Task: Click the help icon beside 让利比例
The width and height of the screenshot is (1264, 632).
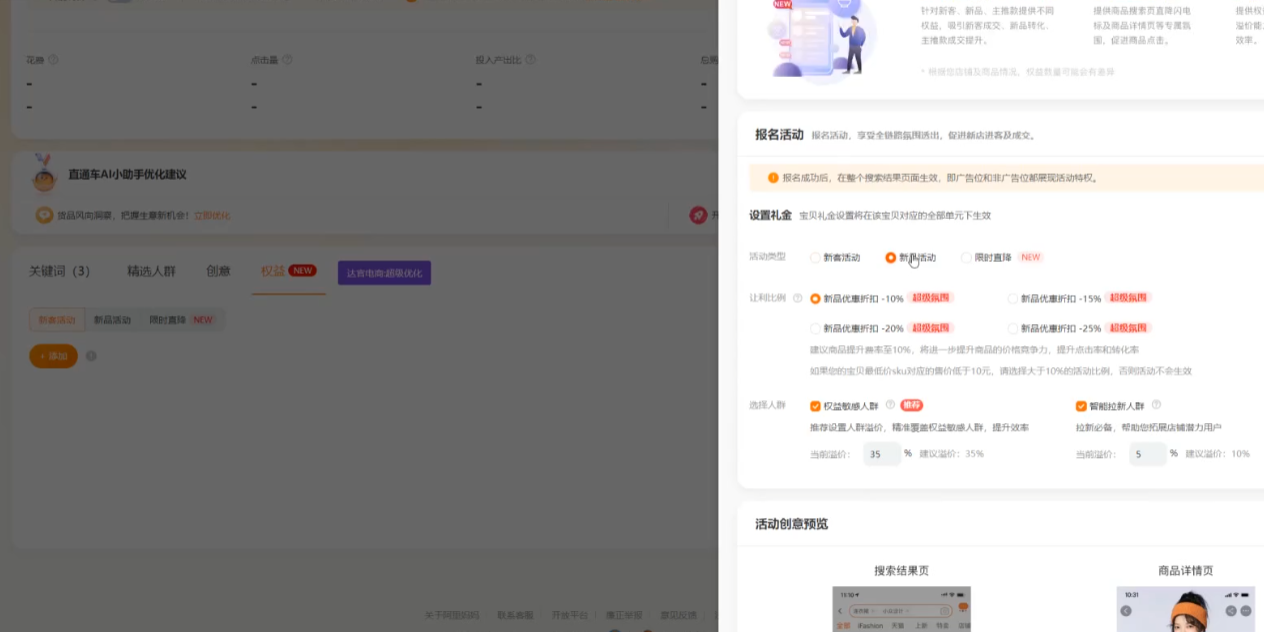Action: [798, 298]
